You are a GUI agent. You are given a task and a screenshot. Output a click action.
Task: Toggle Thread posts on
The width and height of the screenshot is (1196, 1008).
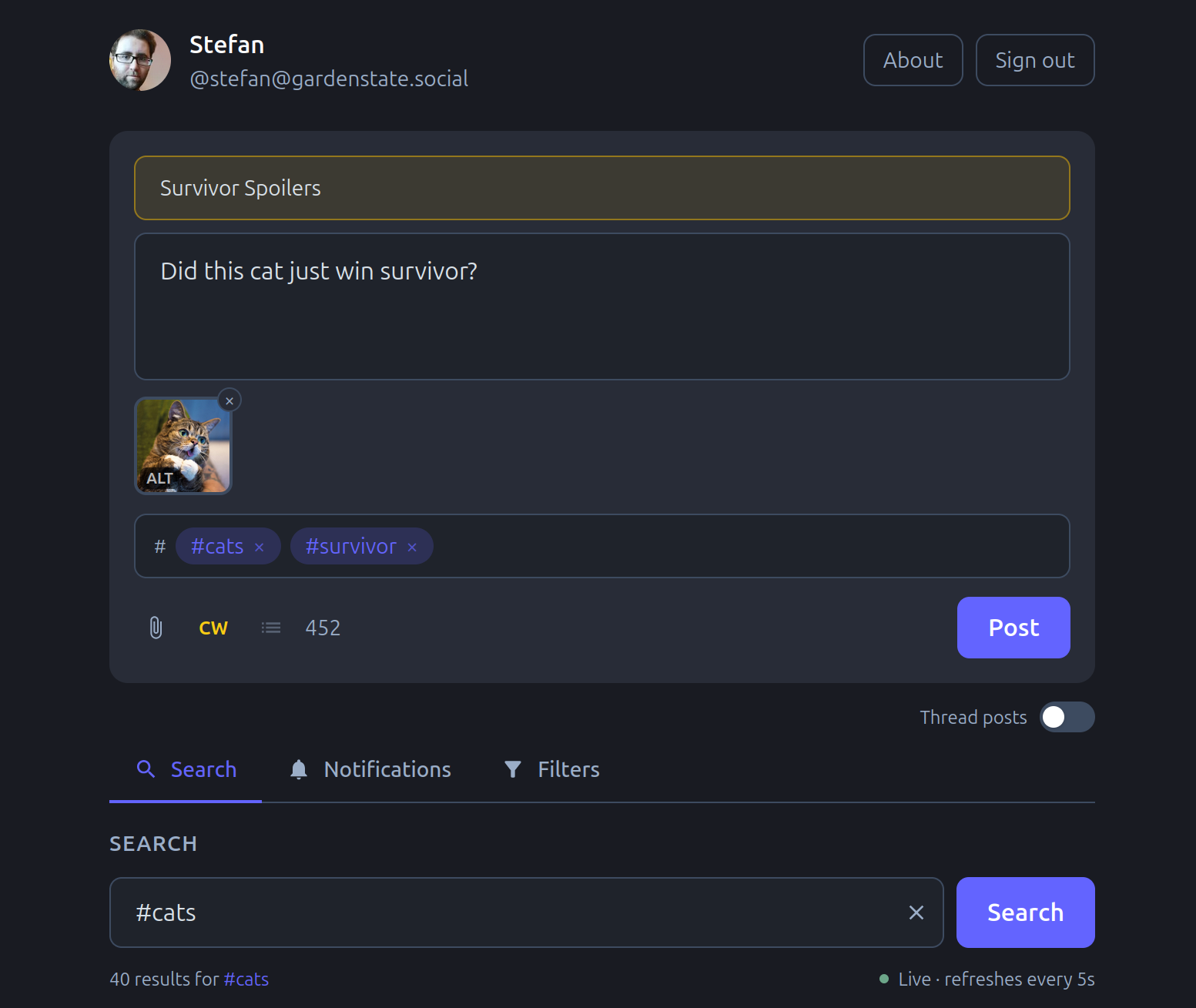(1067, 717)
